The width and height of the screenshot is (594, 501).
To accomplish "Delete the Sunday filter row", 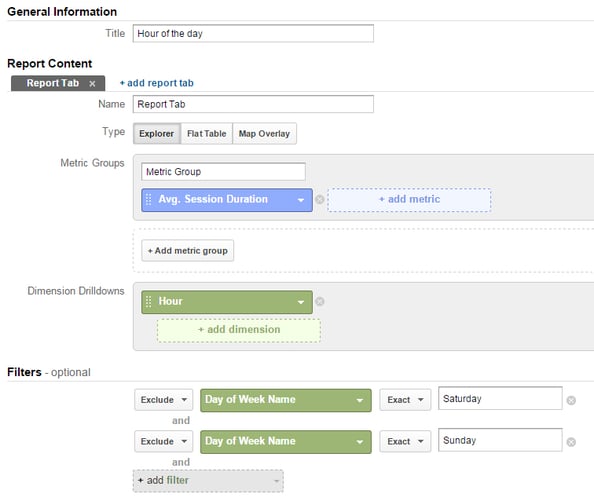I will click(x=571, y=442).
